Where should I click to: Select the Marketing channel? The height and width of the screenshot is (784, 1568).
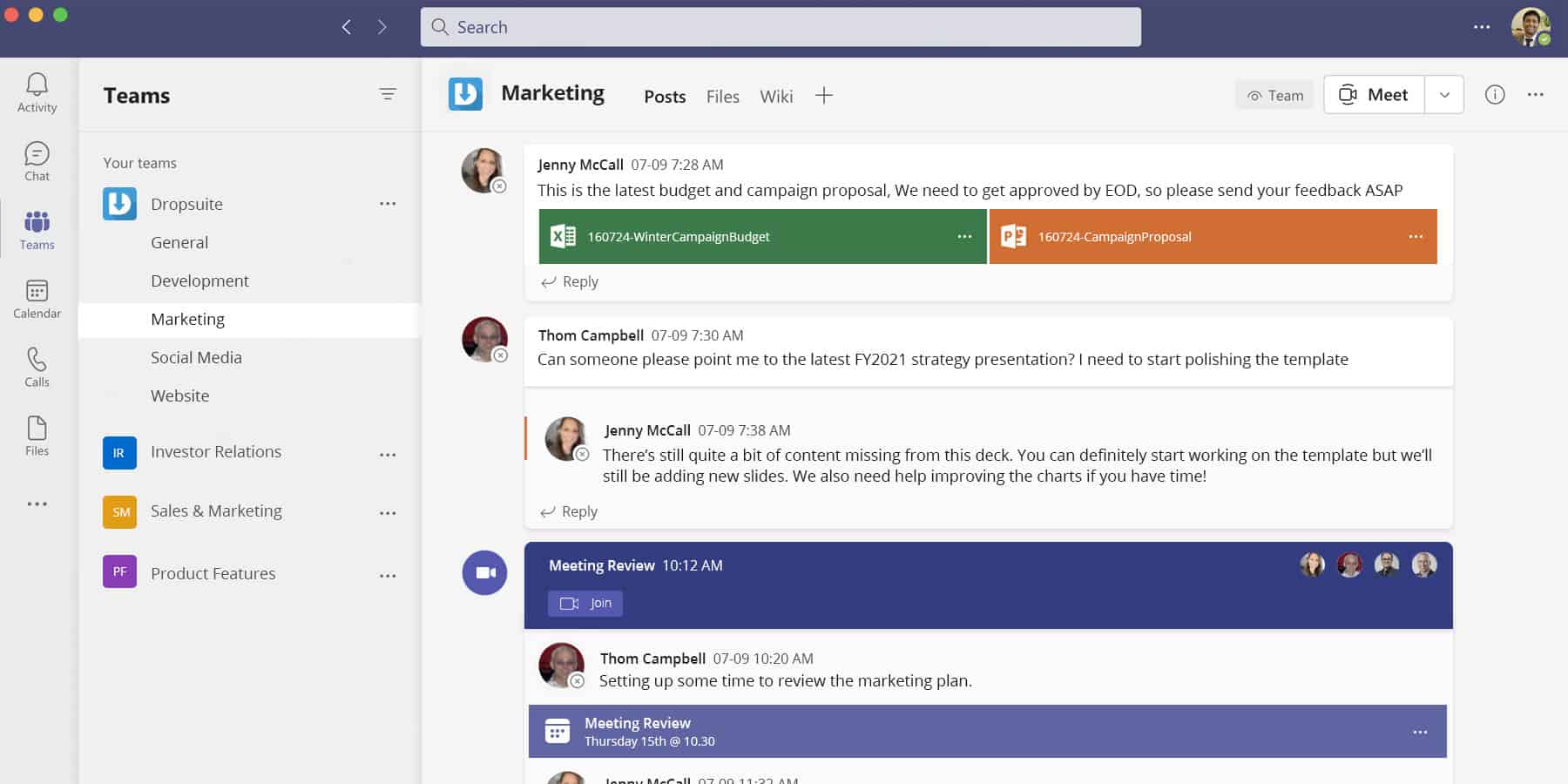coord(249,320)
